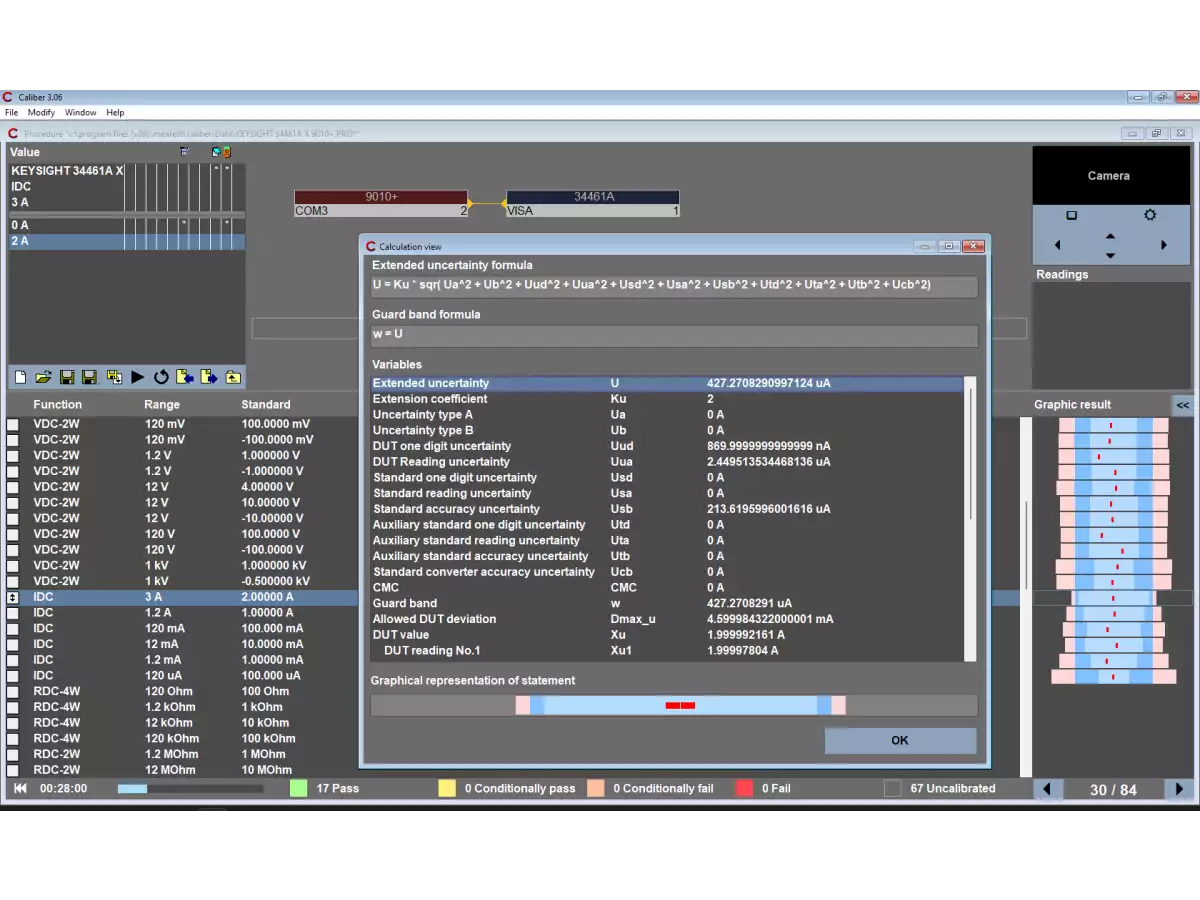Screen dimensions: 1200x900
Task: Tick the checkbox for VDC-2W 100.0000 mV row
Action: 13,424
